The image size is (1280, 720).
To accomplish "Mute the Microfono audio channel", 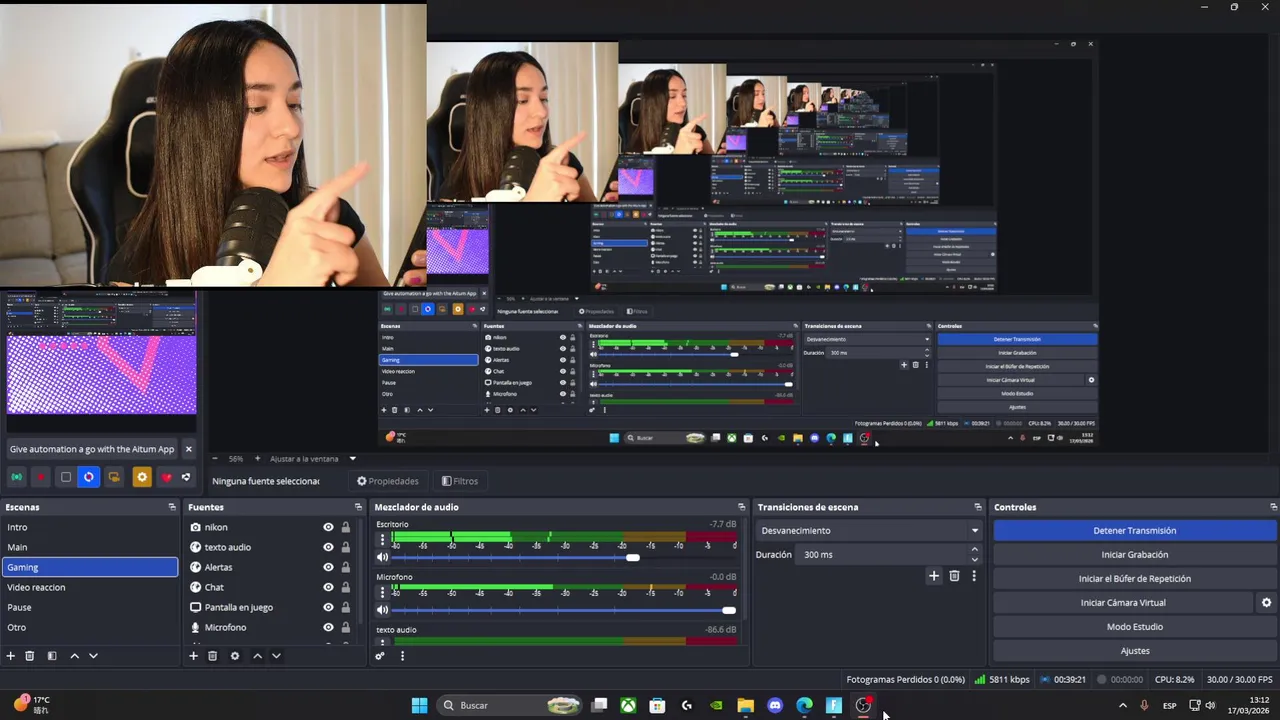I will tap(382, 610).
